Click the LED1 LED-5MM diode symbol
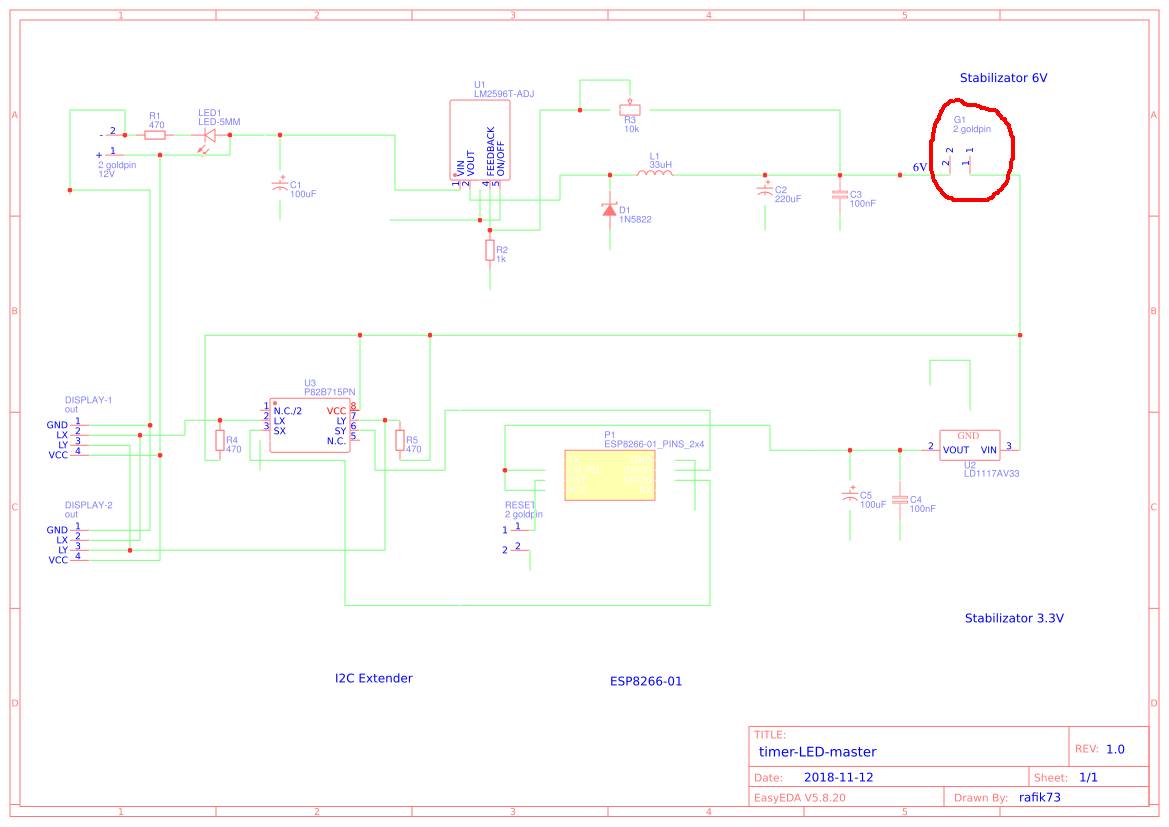 [x=210, y=135]
